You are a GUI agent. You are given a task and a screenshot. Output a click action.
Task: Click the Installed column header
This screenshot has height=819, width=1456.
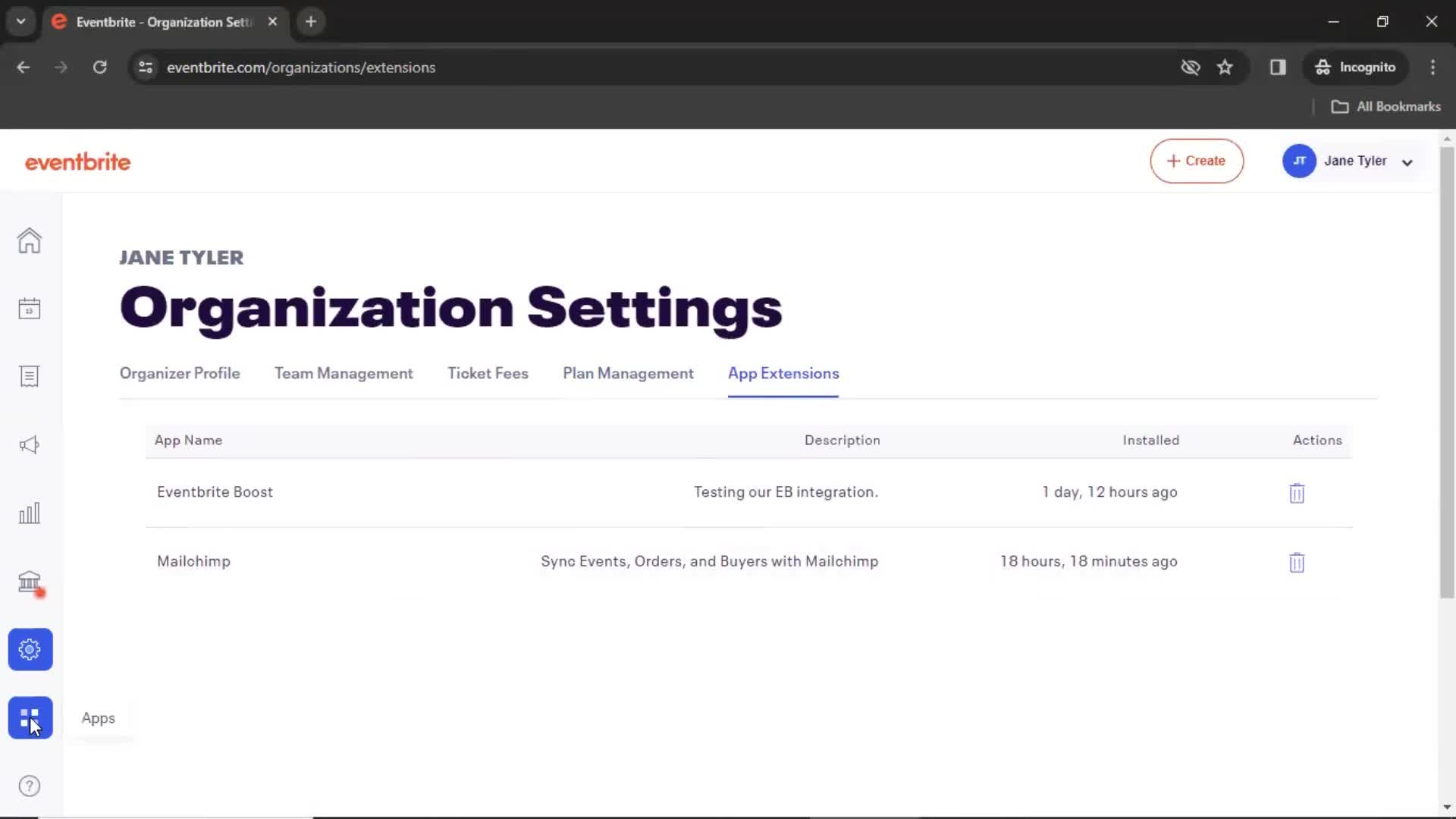(1150, 441)
